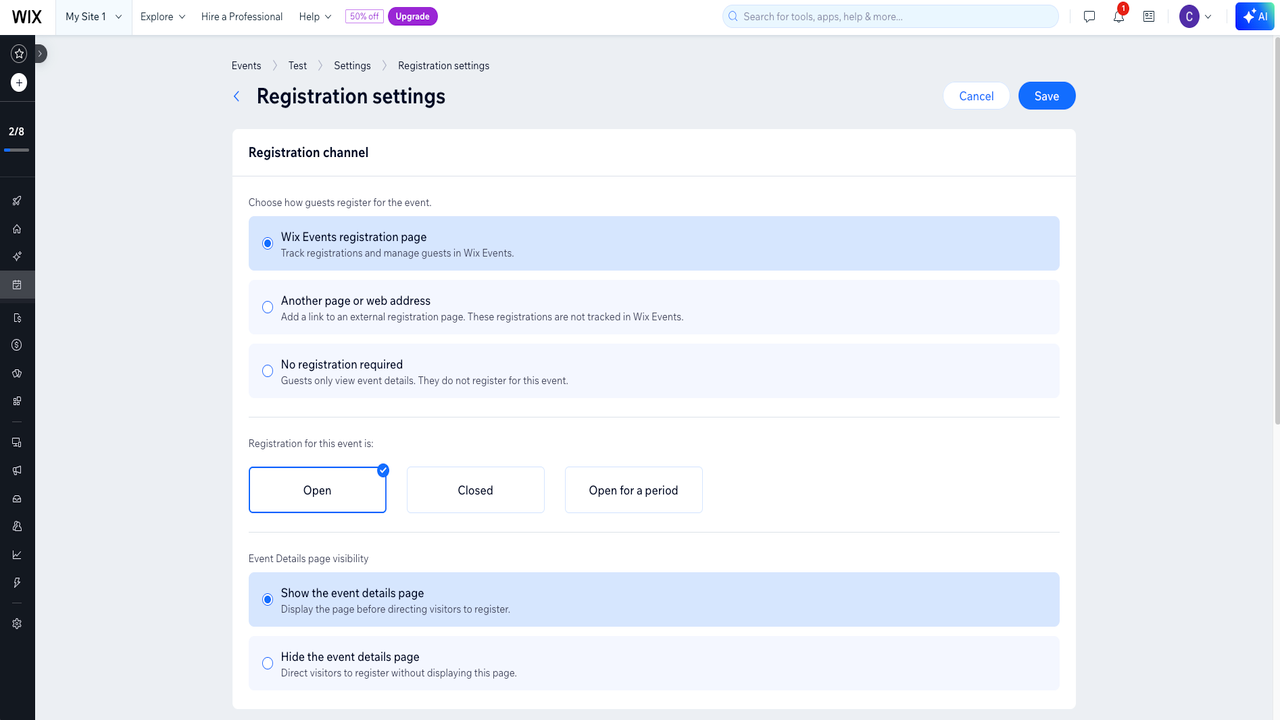Screen dimensions: 1280x720
Task: Click the purple Upgrade button
Action: [x=412, y=17]
